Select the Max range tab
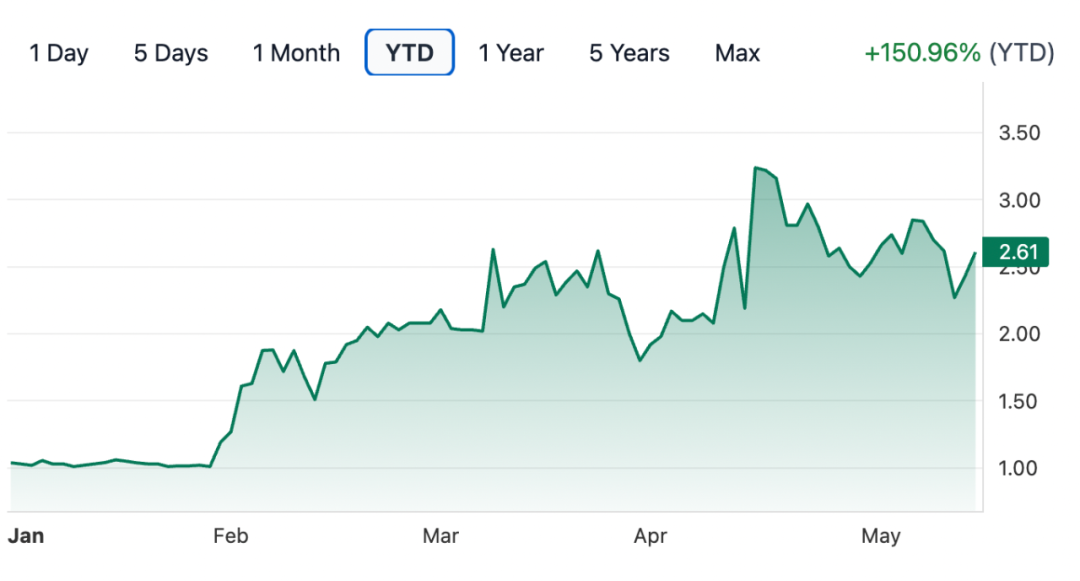 coord(737,53)
